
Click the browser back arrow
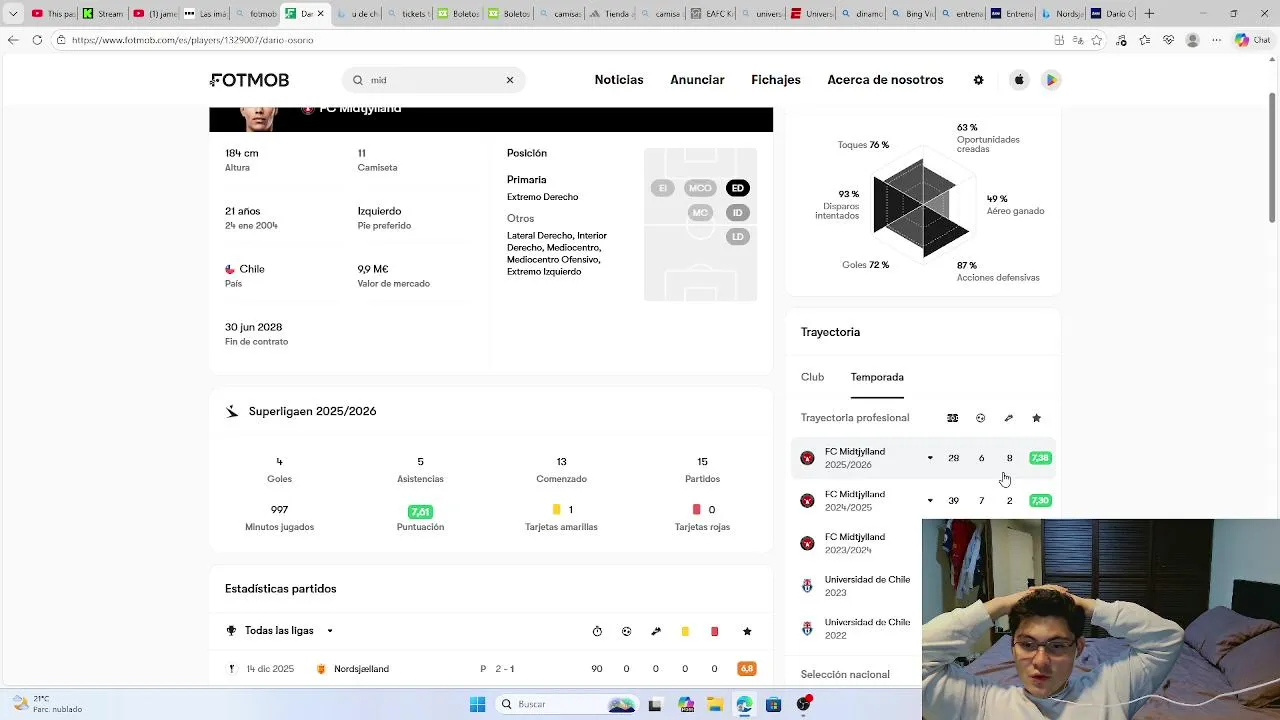[12, 40]
